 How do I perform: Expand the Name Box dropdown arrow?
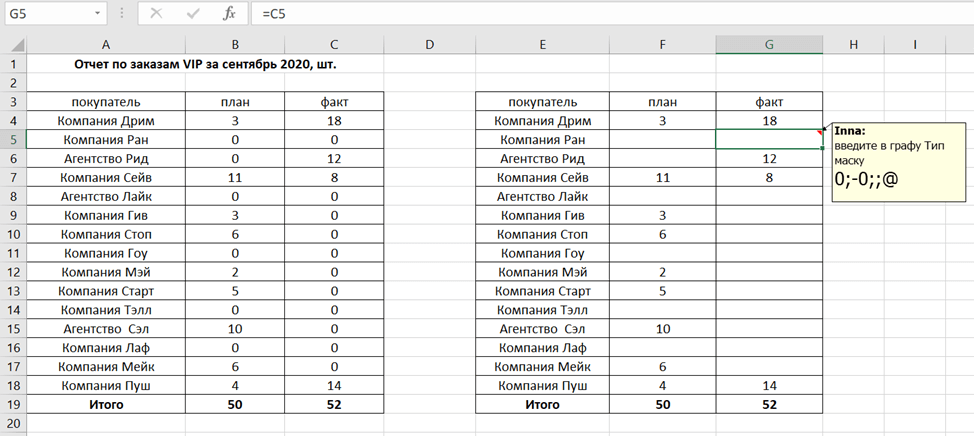(x=97, y=14)
